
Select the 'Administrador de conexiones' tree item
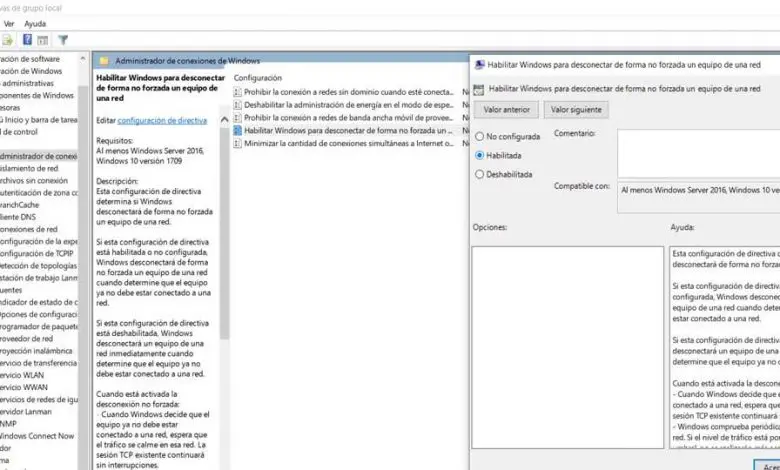pyautogui.click(x=38, y=156)
